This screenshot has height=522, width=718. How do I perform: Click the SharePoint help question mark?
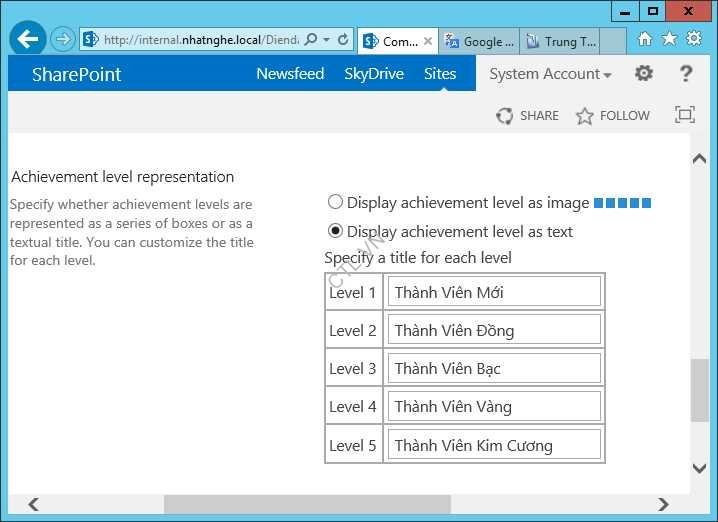click(x=686, y=73)
